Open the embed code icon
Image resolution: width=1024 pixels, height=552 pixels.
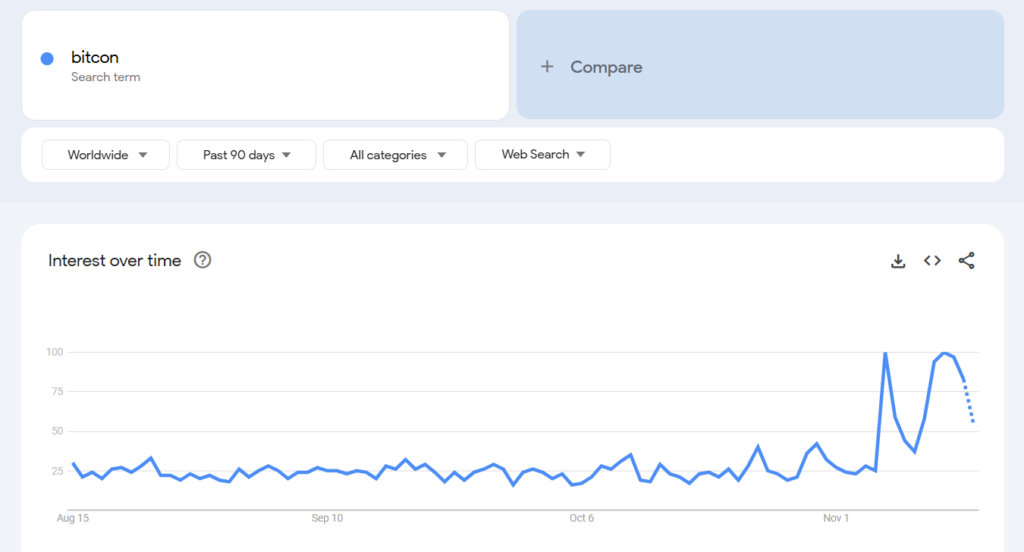point(932,261)
